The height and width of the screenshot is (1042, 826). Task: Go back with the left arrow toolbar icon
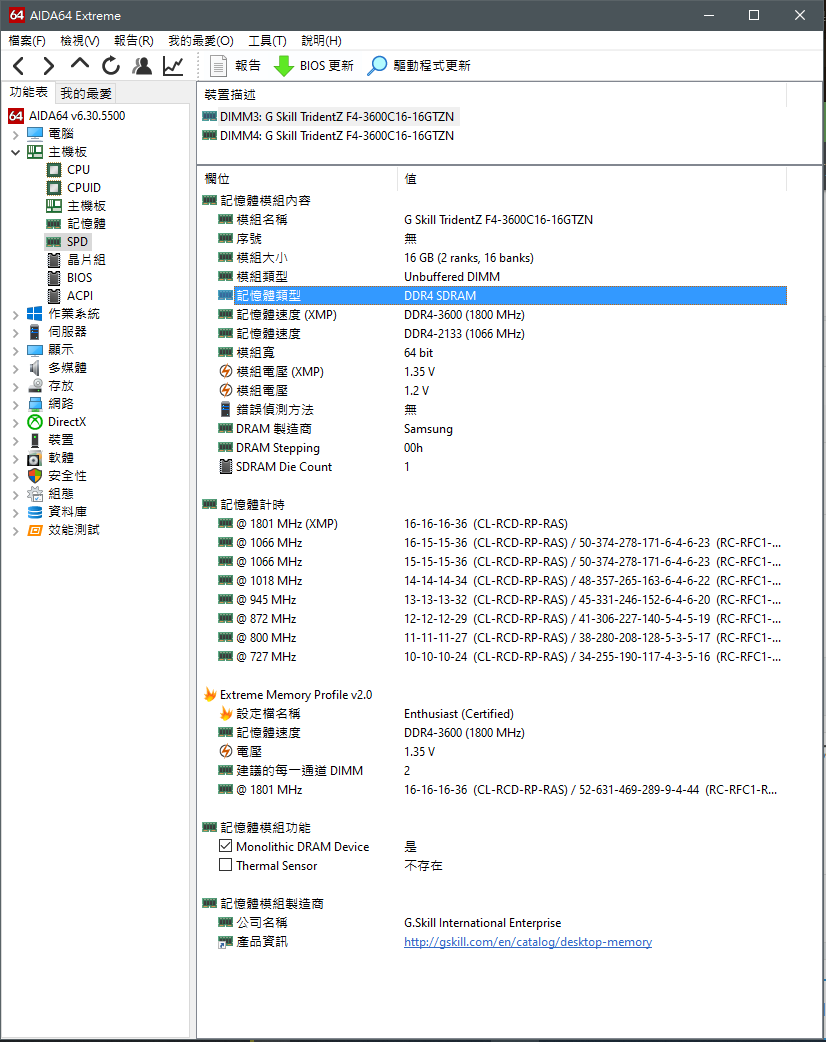pyautogui.click(x=19, y=66)
